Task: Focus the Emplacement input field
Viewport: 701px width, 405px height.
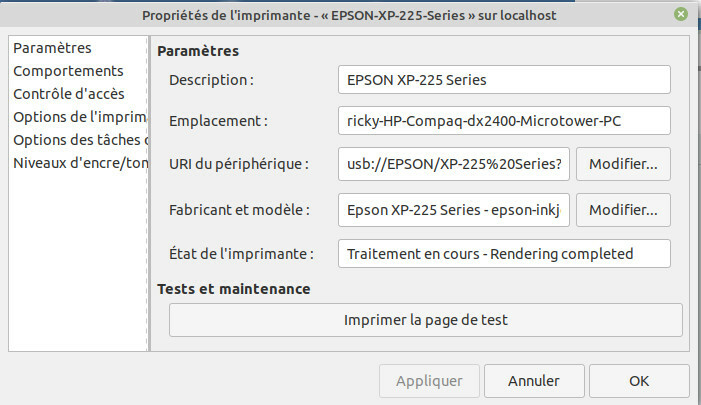Action: click(x=504, y=121)
